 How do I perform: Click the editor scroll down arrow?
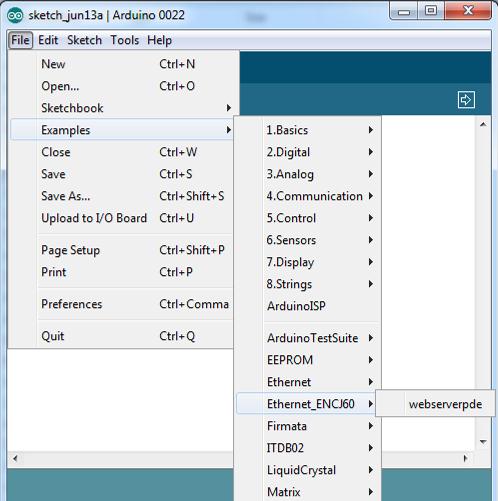483,442
